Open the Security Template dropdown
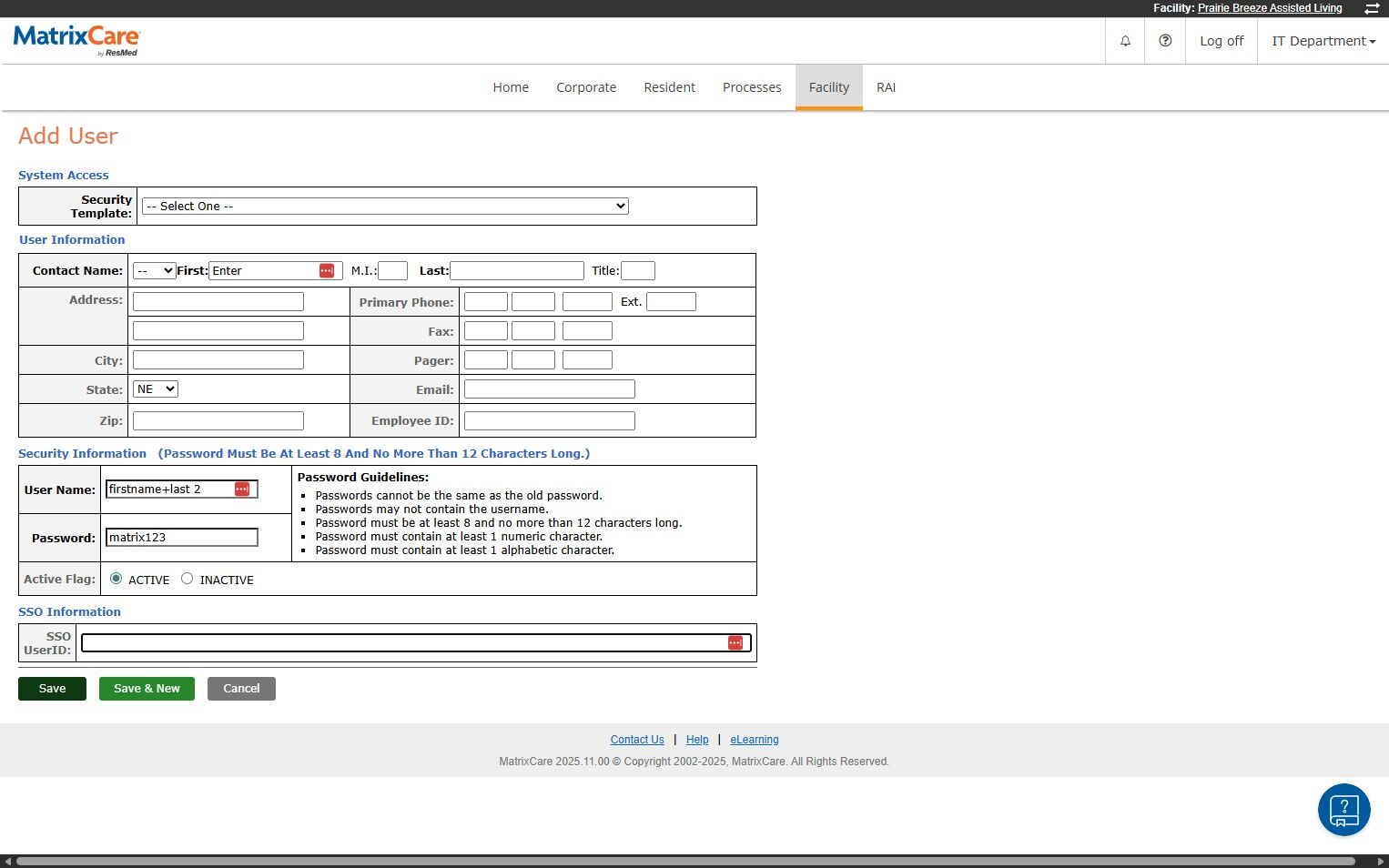This screenshot has width=1389, height=868. 385,207
